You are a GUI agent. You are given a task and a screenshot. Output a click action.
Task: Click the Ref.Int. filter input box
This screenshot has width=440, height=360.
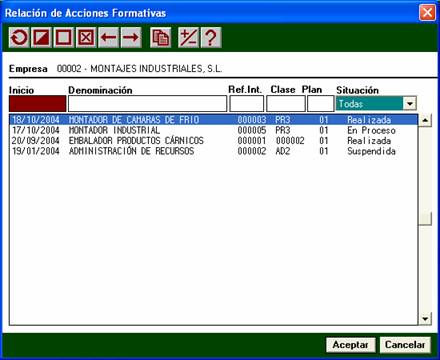click(x=247, y=104)
